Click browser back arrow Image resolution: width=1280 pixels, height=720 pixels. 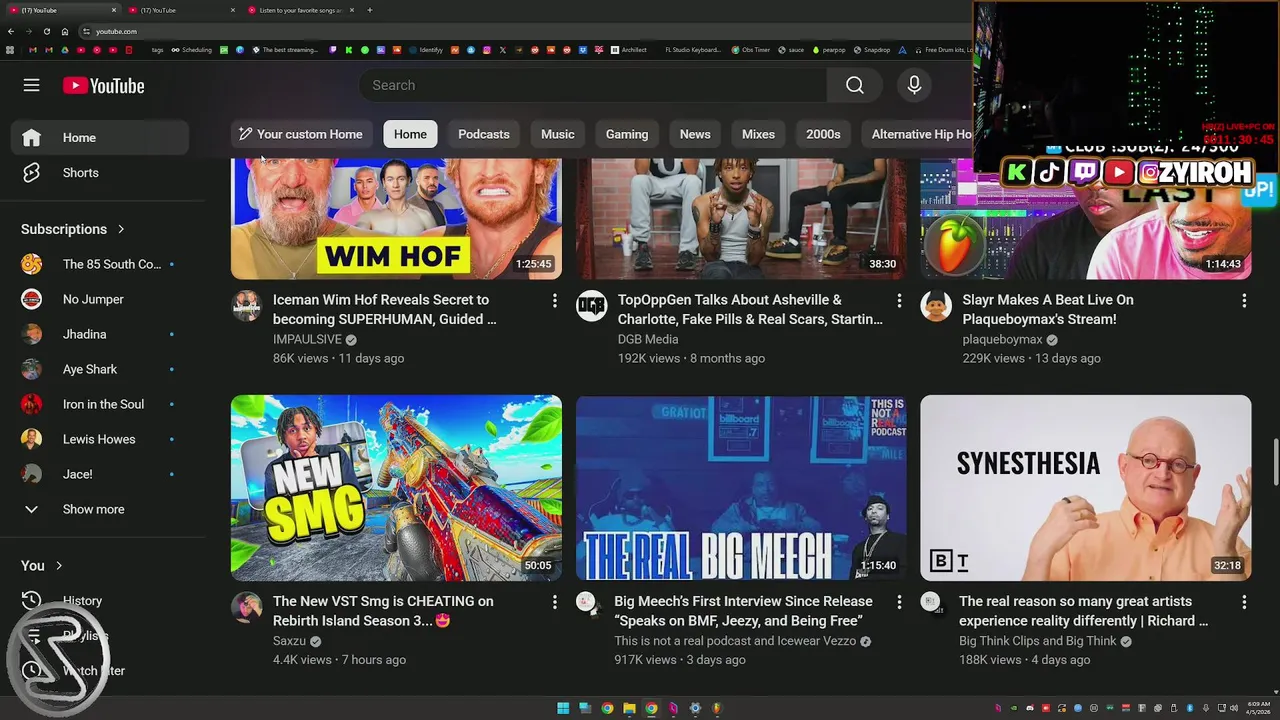pyautogui.click(x=11, y=31)
